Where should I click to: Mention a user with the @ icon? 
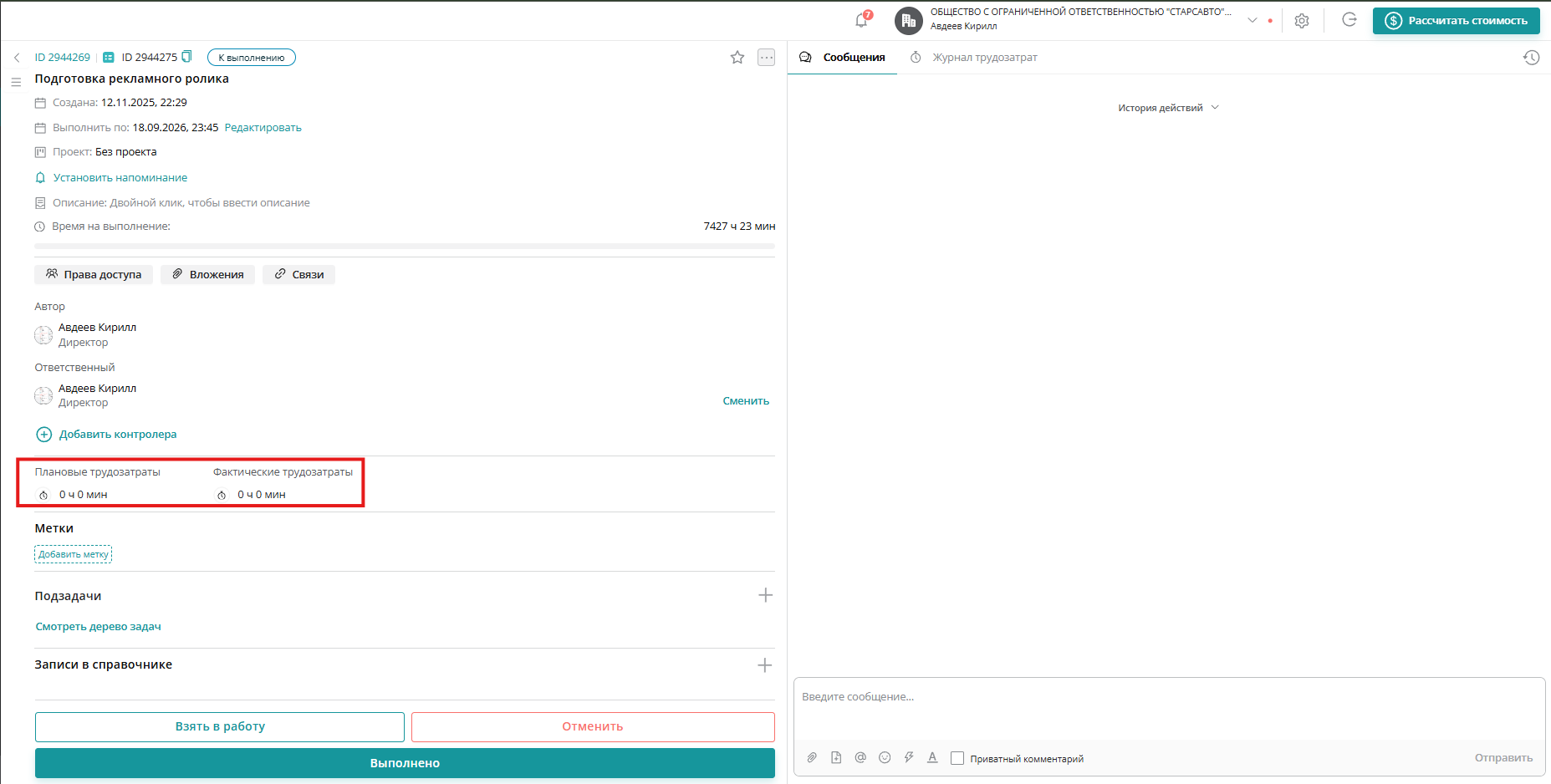click(860, 757)
